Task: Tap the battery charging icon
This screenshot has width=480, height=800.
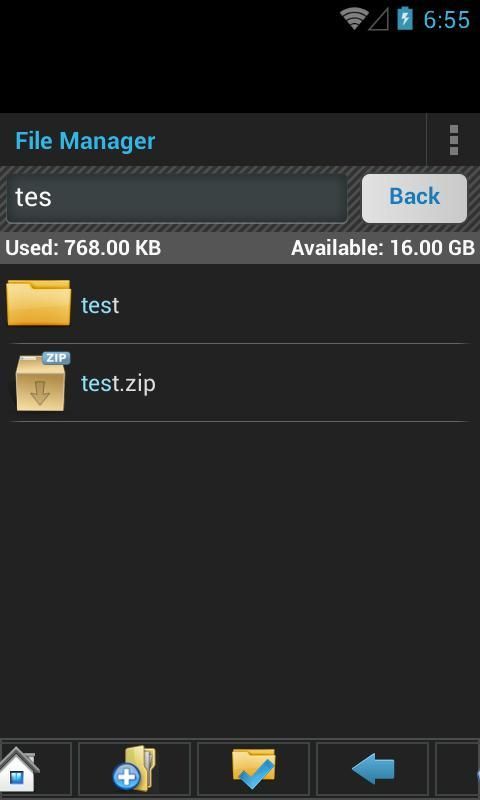Action: point(405,18)
